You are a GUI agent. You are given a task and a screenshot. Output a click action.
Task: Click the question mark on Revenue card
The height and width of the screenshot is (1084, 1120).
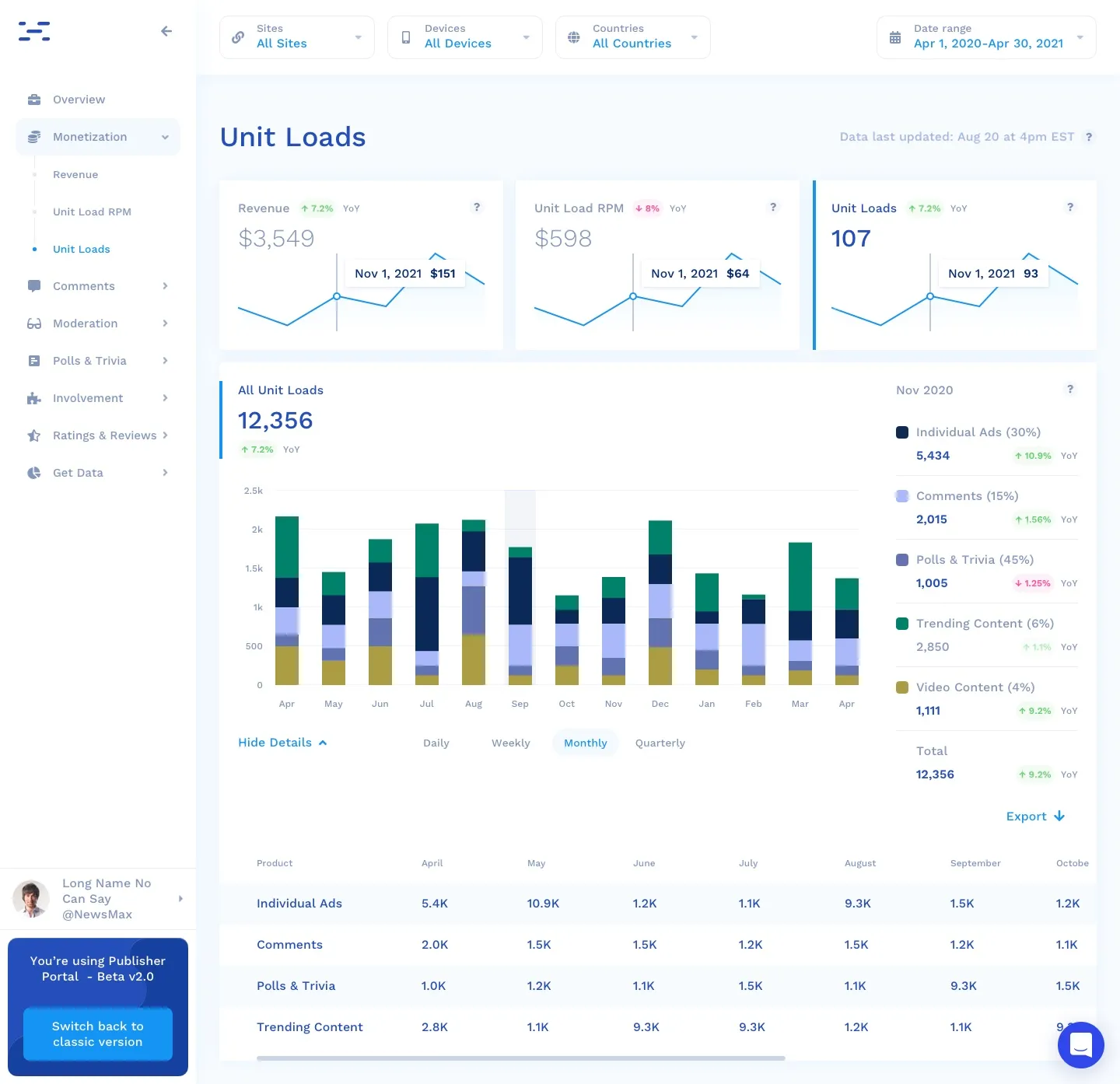pos(477,207)
